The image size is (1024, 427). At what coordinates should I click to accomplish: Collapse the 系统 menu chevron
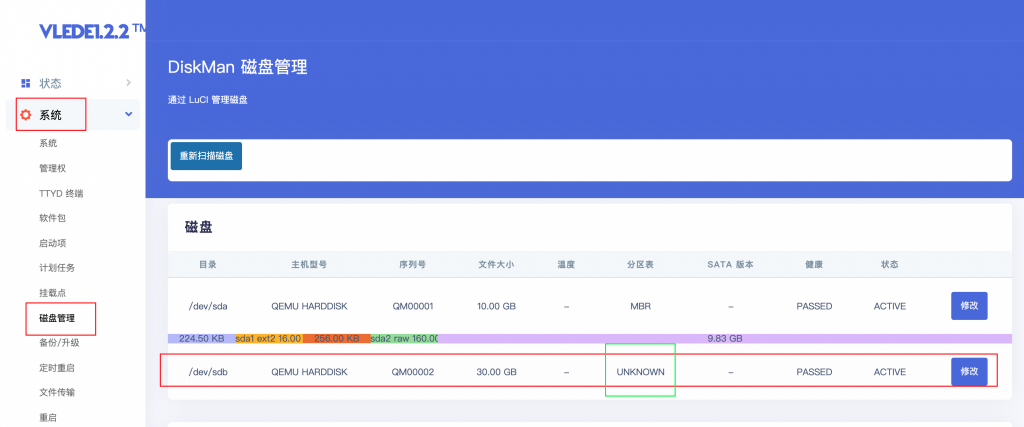128,114
